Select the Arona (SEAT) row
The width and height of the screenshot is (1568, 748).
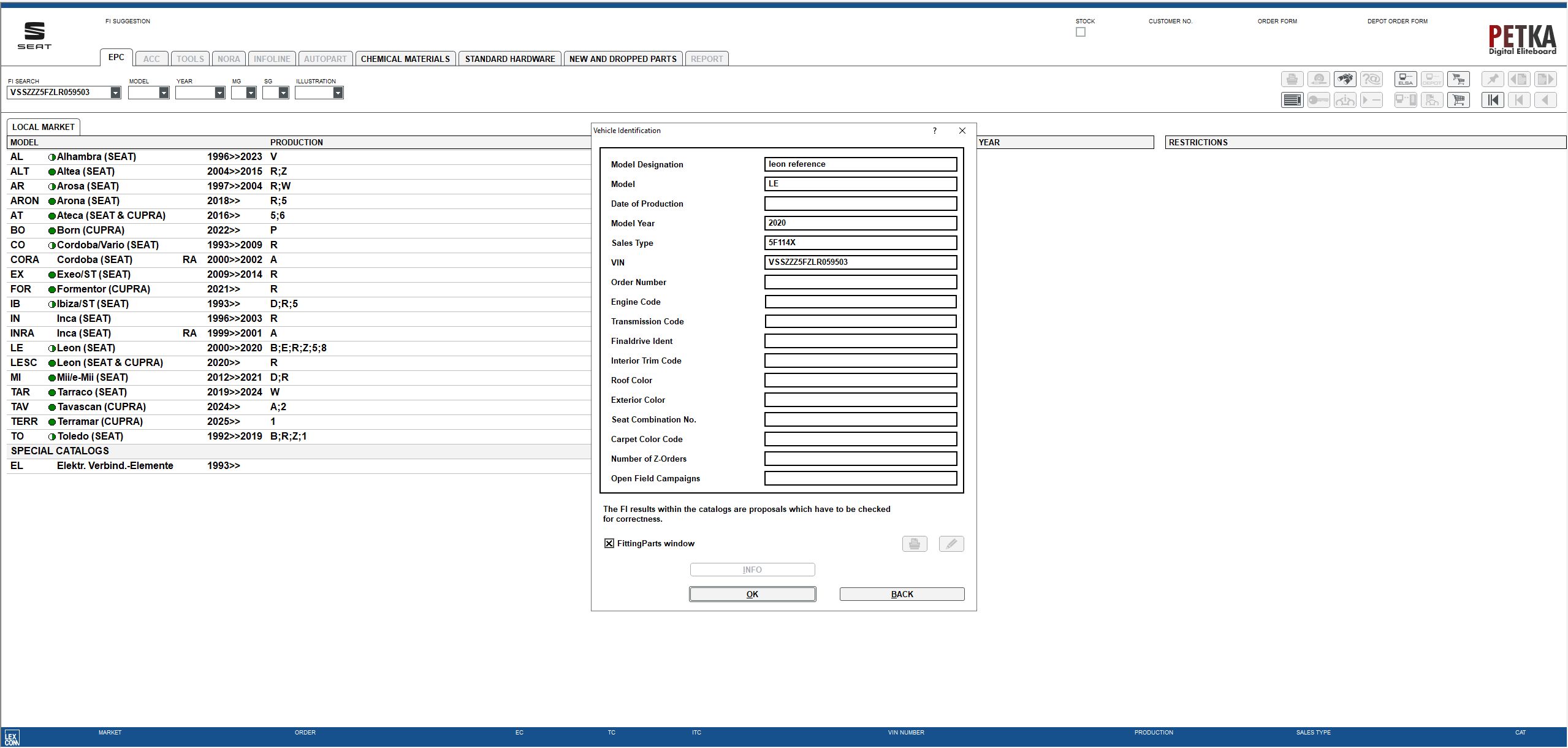299,200
